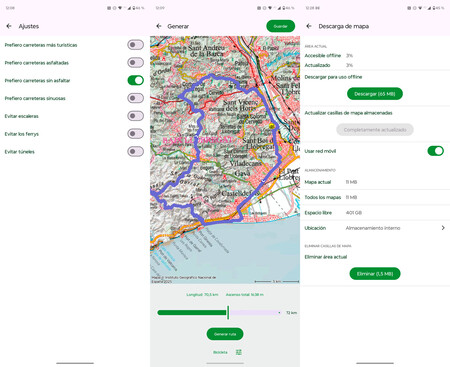Enable Evitar escaleras switch

click(135, 116)
